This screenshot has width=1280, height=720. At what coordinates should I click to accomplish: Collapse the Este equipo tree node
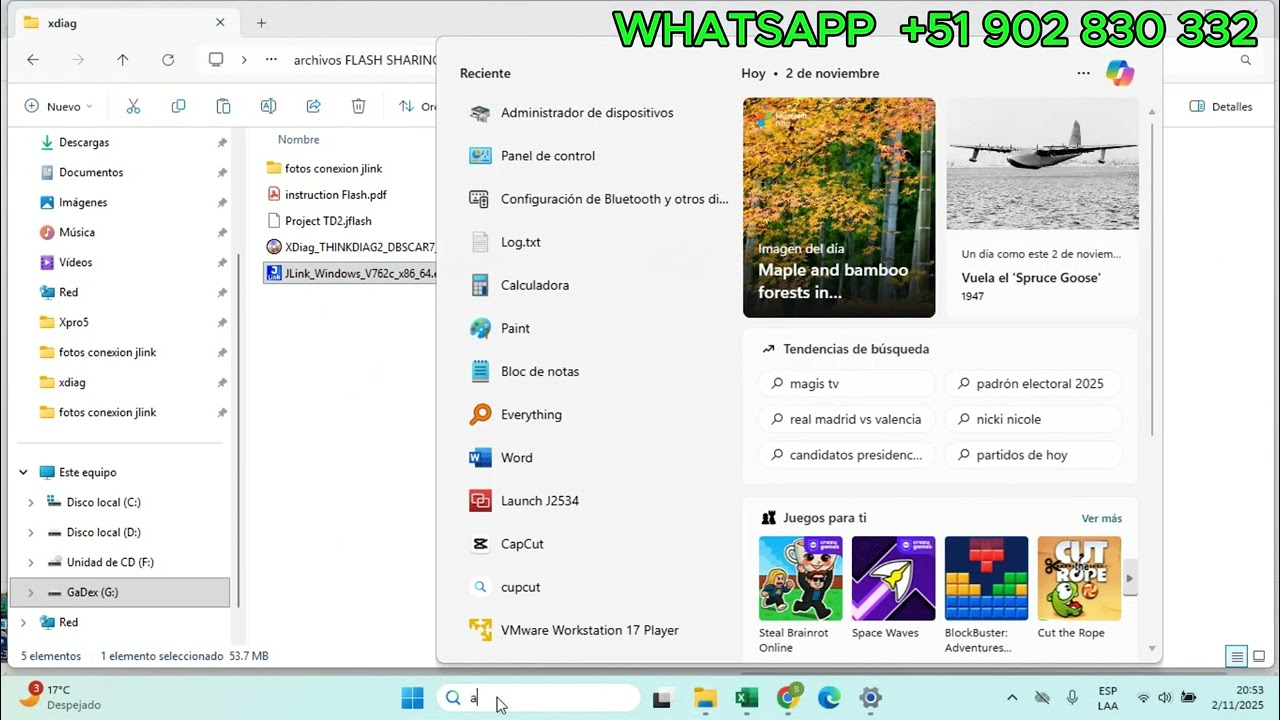point(23,472)
